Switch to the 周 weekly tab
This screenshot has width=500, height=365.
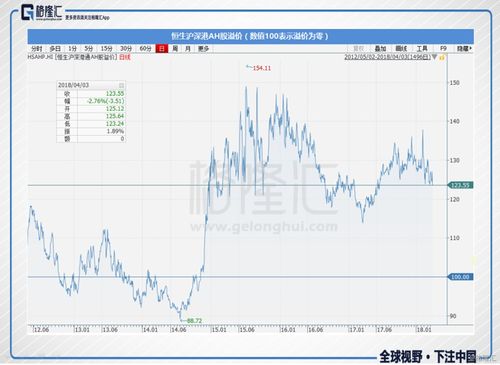point(175,49)
